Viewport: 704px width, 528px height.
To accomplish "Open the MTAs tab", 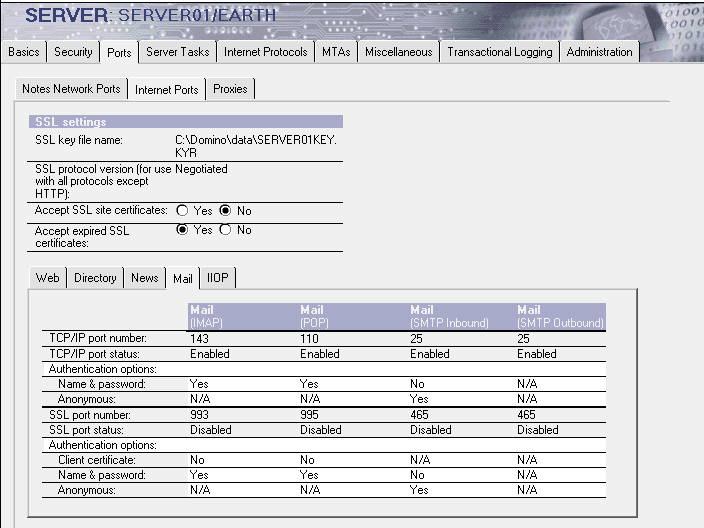I will point(336,52).
